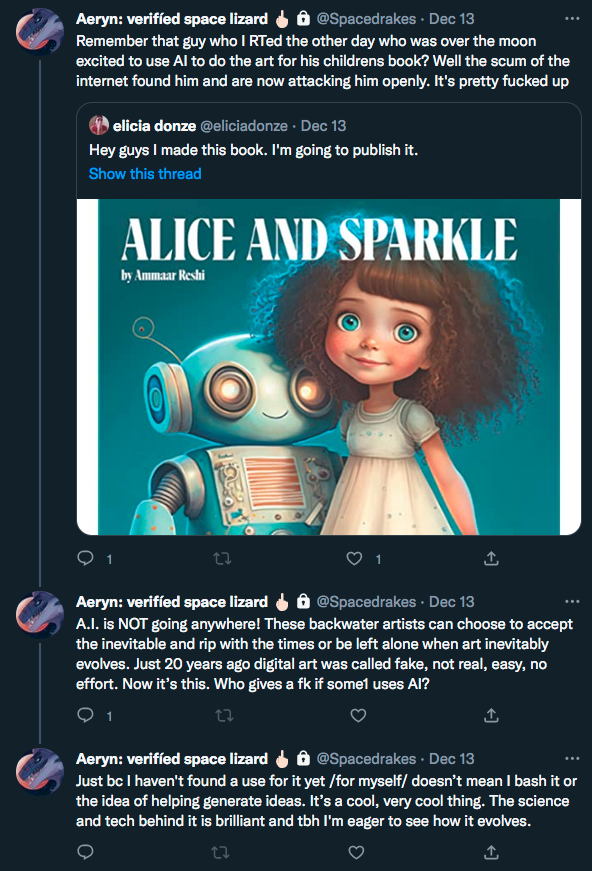Open the more options menu on the first tweet
This screenshot has height=871, width=592.
click(572, 18)
